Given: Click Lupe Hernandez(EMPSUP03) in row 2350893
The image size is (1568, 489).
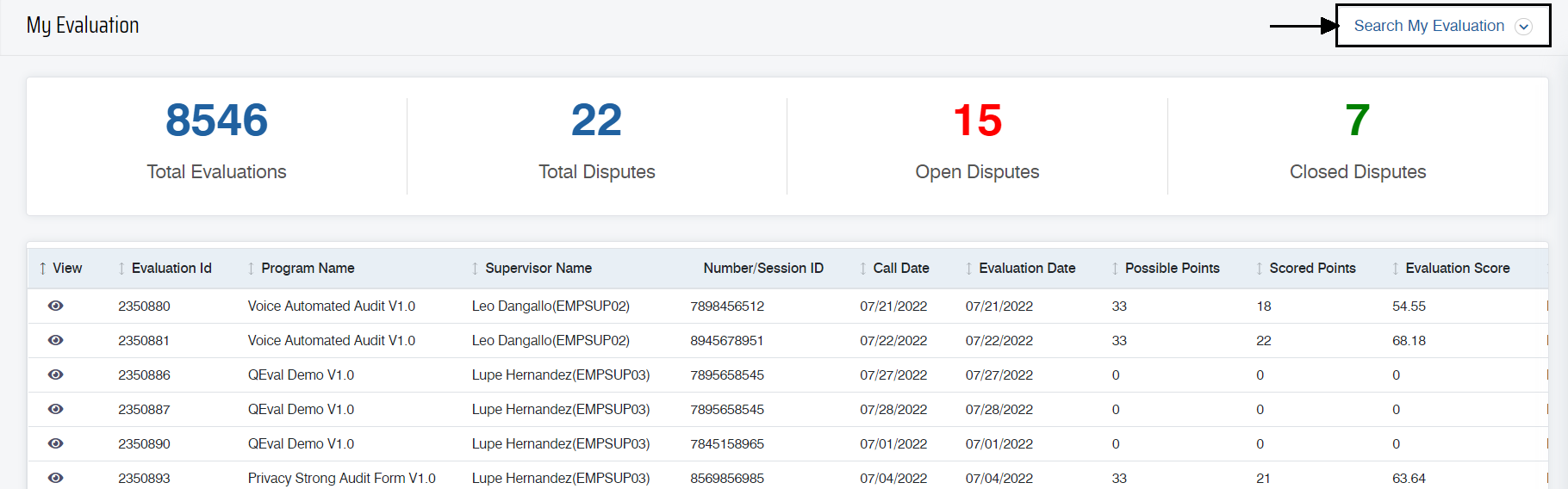Looking at the screenshot, I should [561, 479].
